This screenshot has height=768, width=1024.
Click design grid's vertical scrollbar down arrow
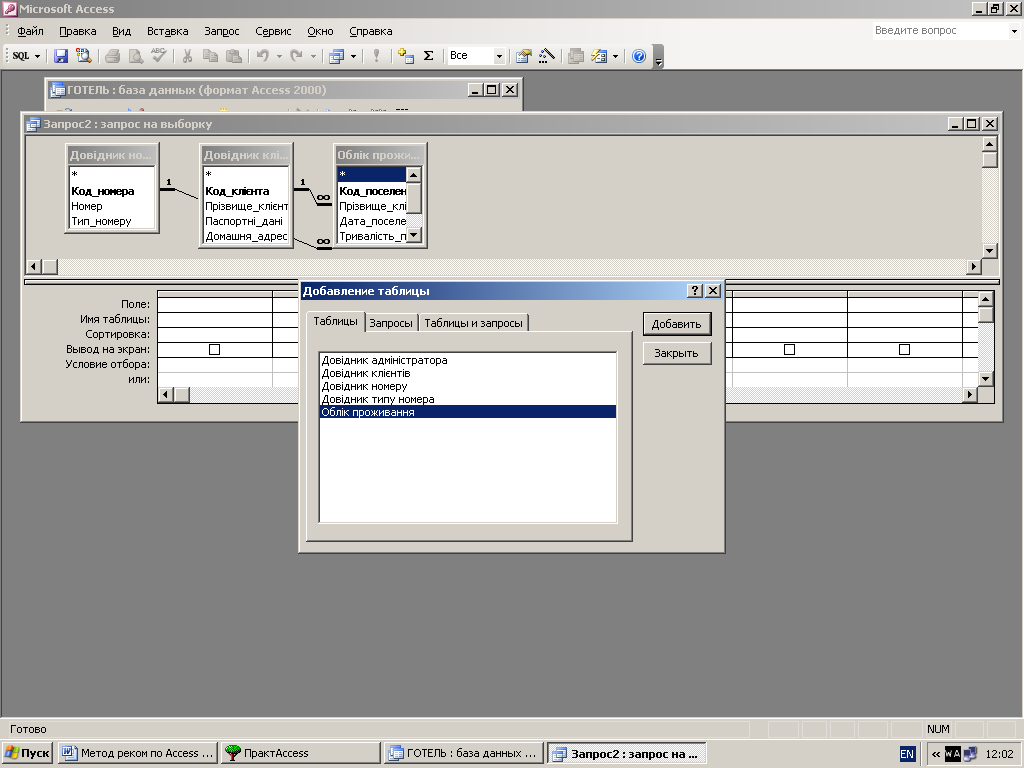click(x=985, y=378)
